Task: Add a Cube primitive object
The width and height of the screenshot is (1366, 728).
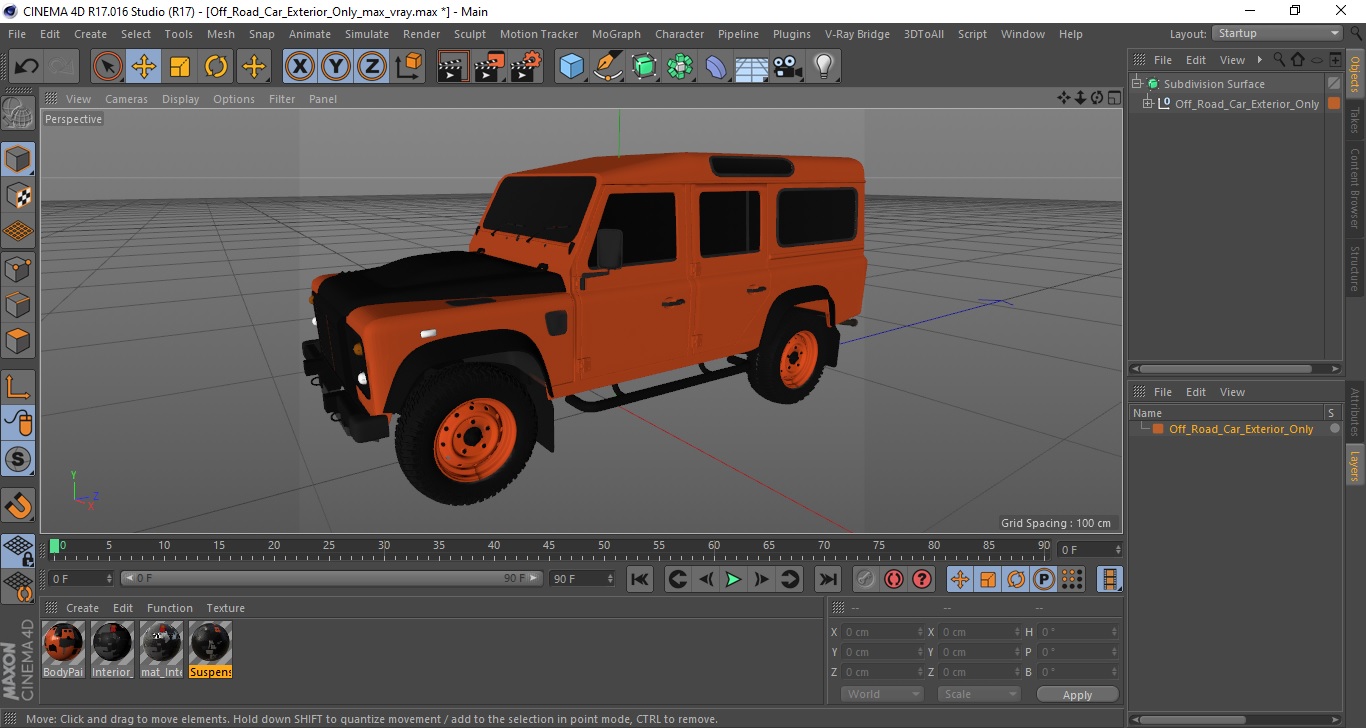Action: pos(571,67)
